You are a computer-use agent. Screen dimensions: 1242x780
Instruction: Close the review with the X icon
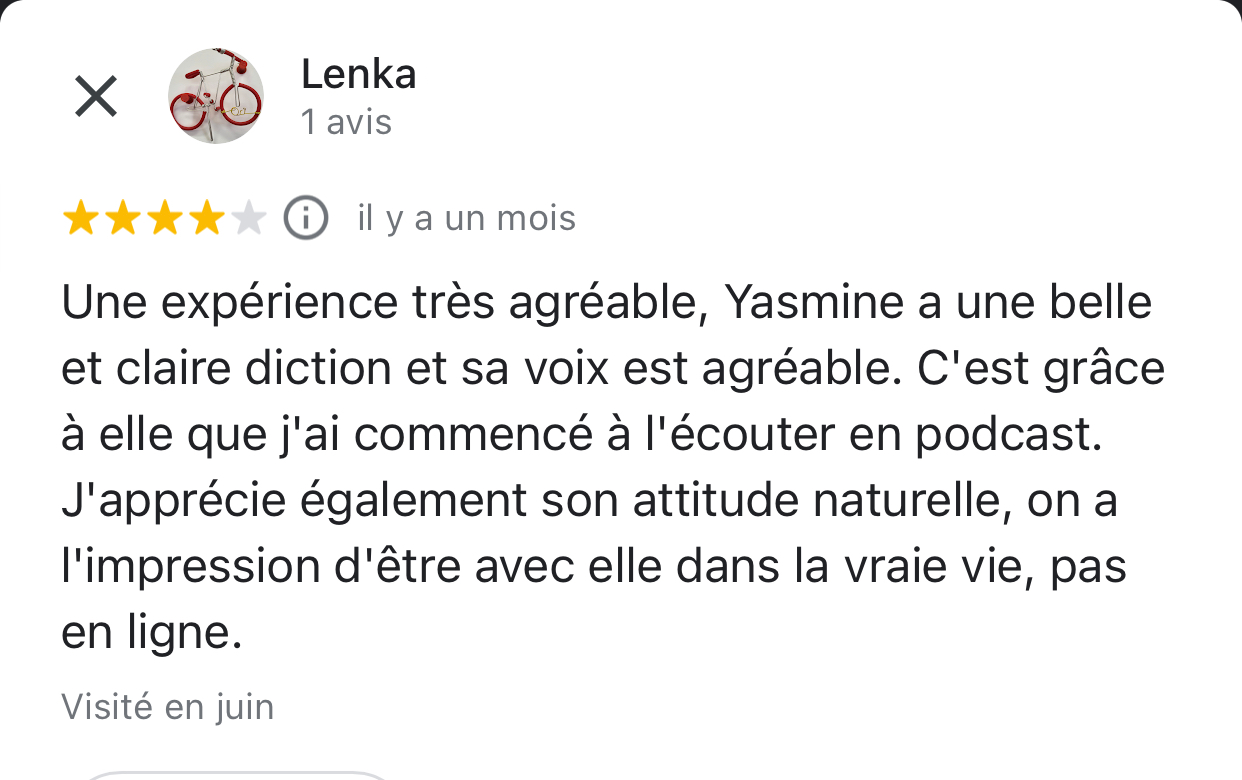click(x=96, y=97)
